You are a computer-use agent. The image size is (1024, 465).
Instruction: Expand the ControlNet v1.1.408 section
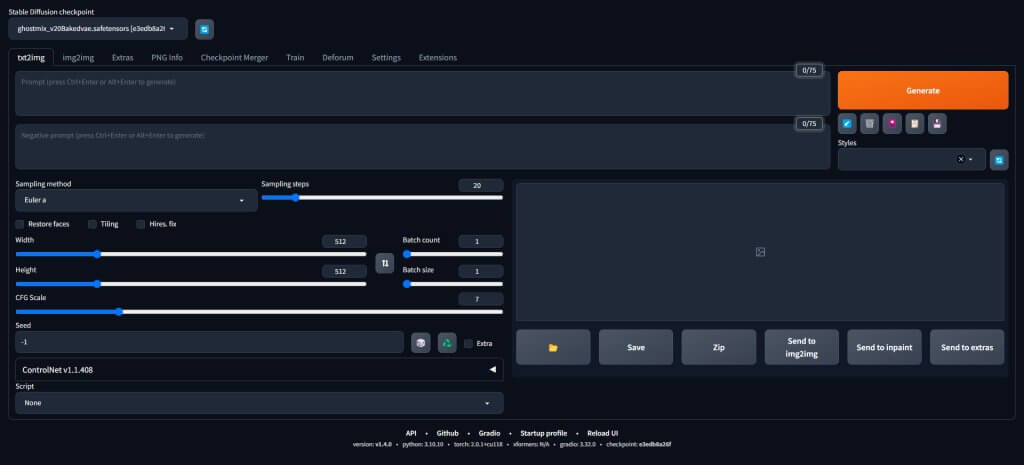click(x=259, y=370)
